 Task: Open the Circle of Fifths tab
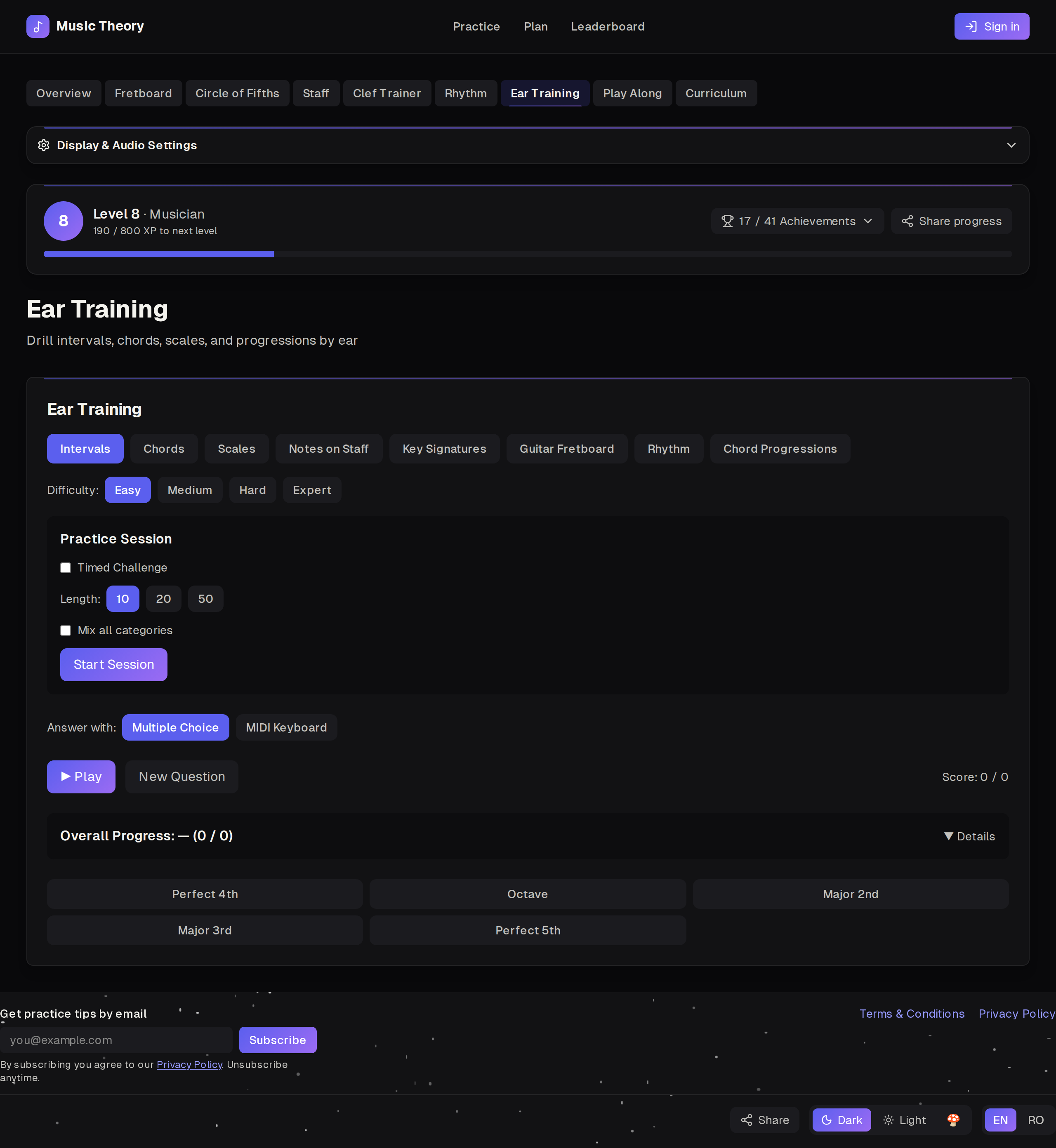coord(237,93)
